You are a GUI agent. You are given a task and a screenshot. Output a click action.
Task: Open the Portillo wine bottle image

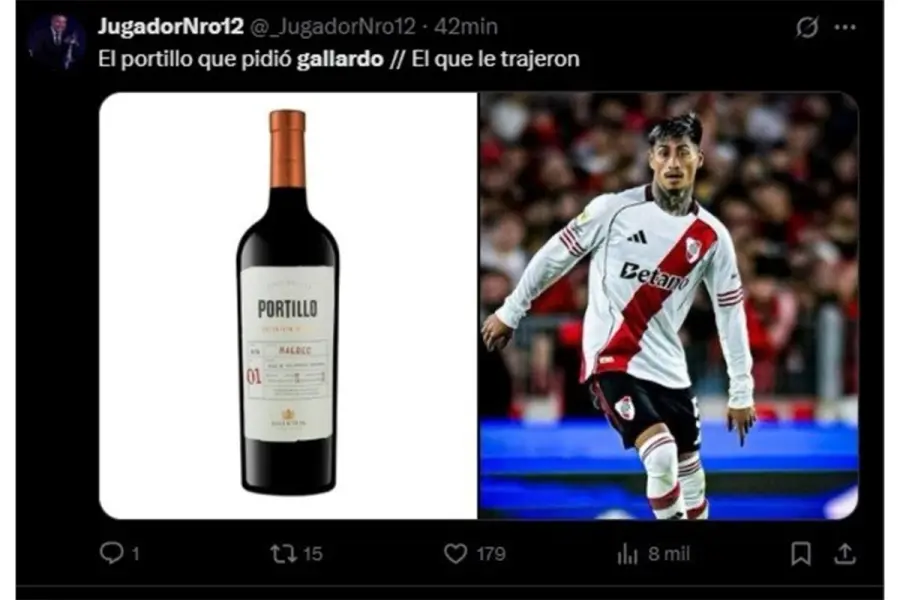(x=288, y=305)
